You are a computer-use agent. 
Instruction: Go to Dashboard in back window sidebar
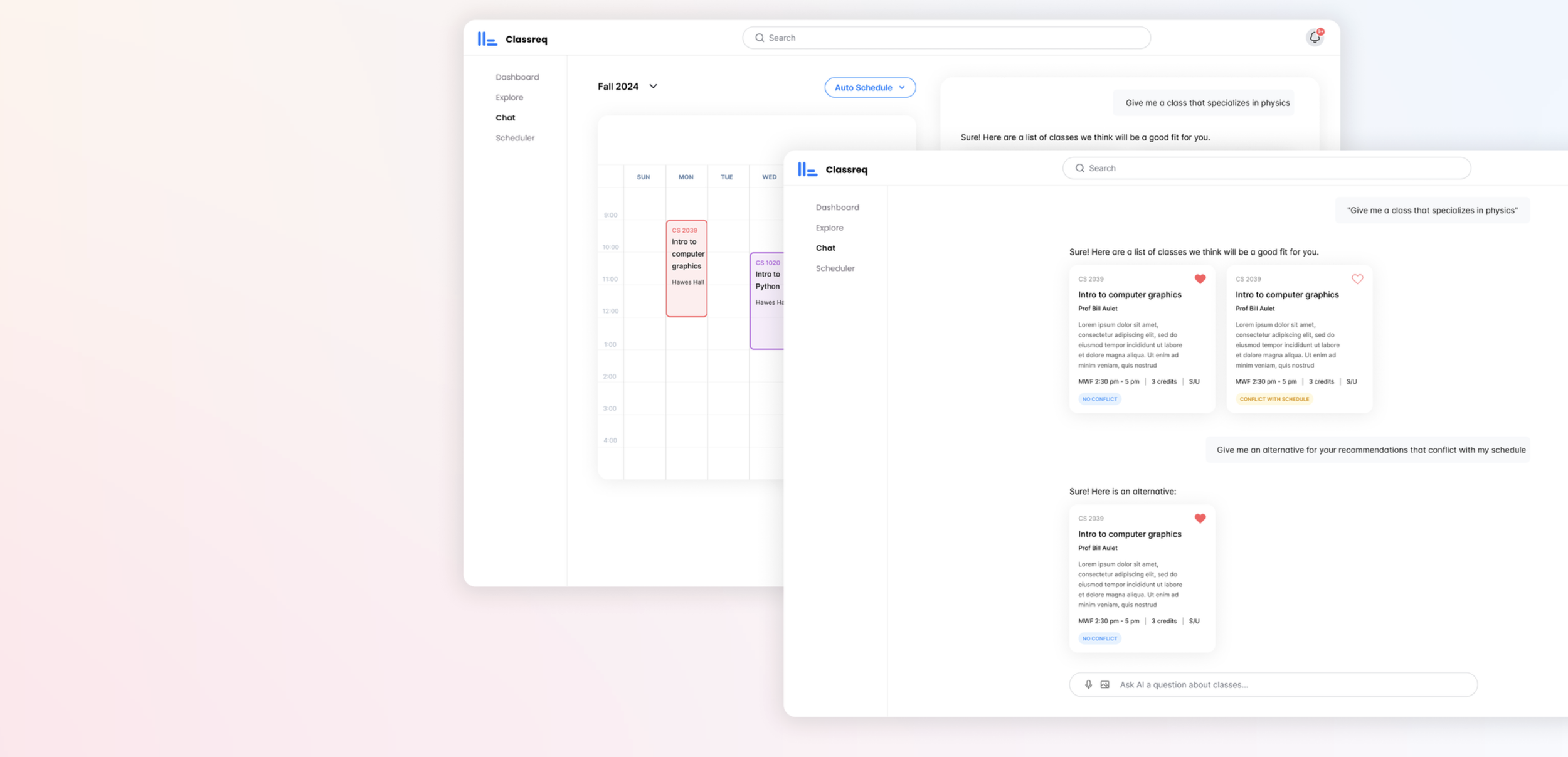tap(517, 77)
